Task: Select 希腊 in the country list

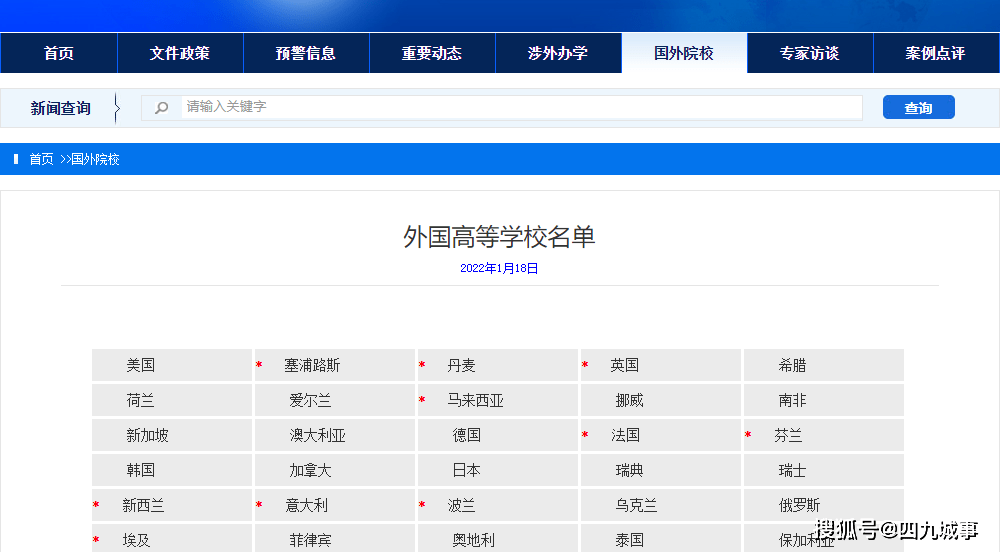Action: 792,365
